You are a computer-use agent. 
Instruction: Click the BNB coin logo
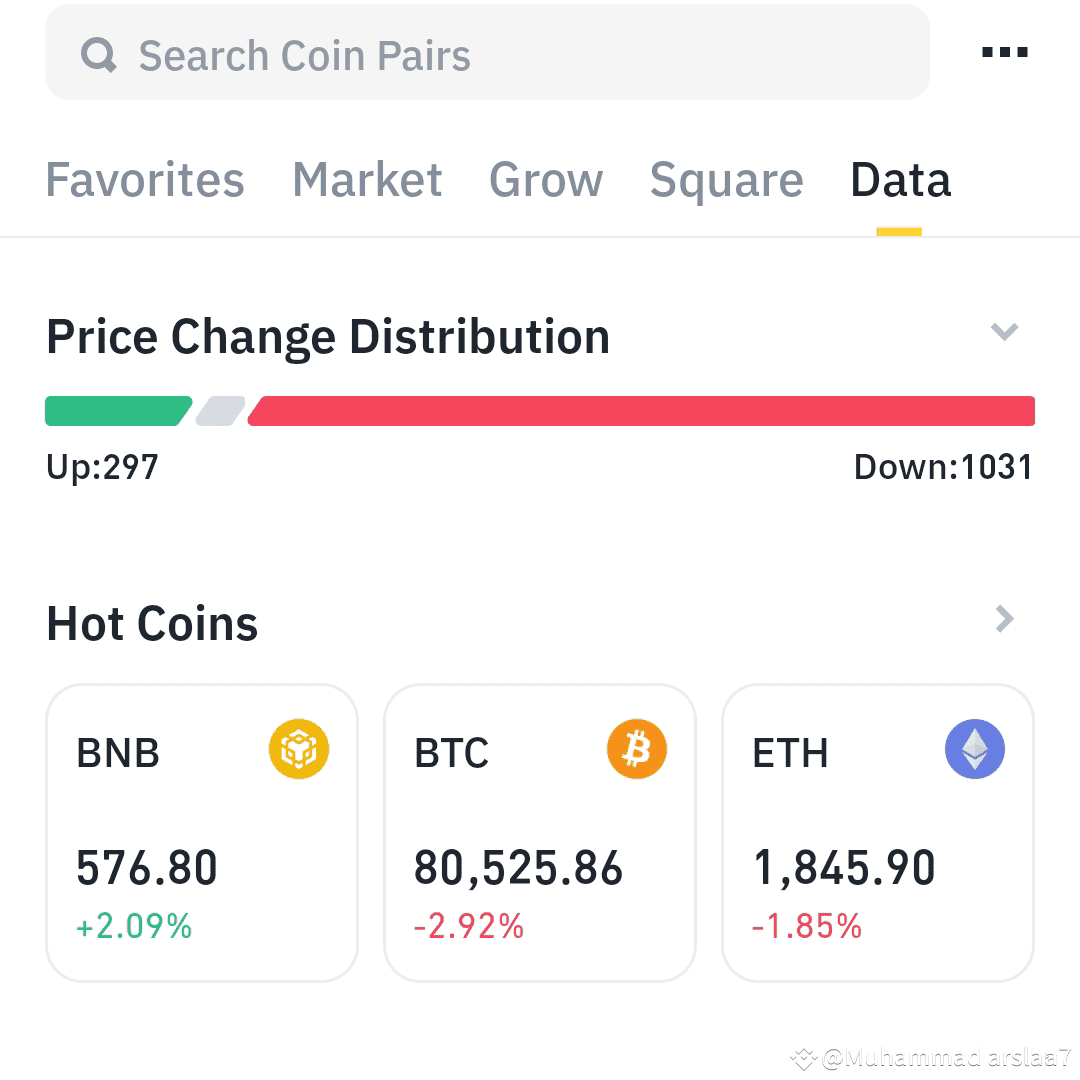(x=299, y=749)
